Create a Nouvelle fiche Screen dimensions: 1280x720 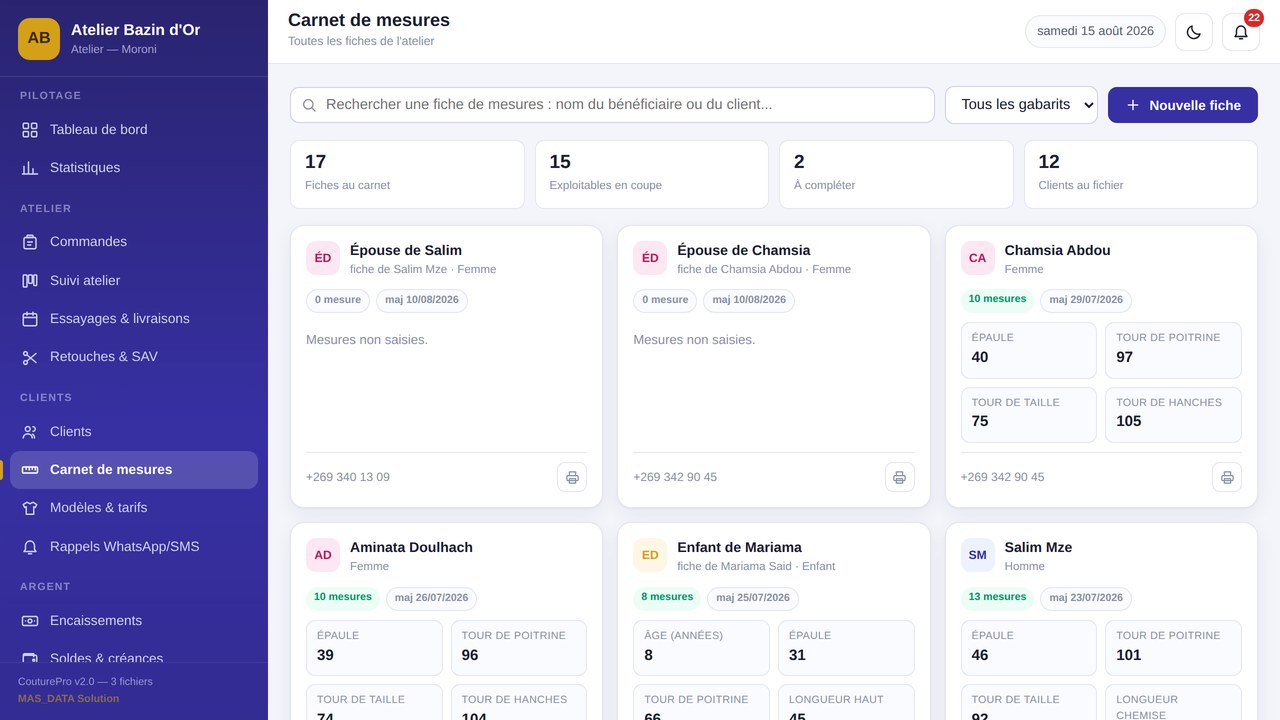[1183, 105]
